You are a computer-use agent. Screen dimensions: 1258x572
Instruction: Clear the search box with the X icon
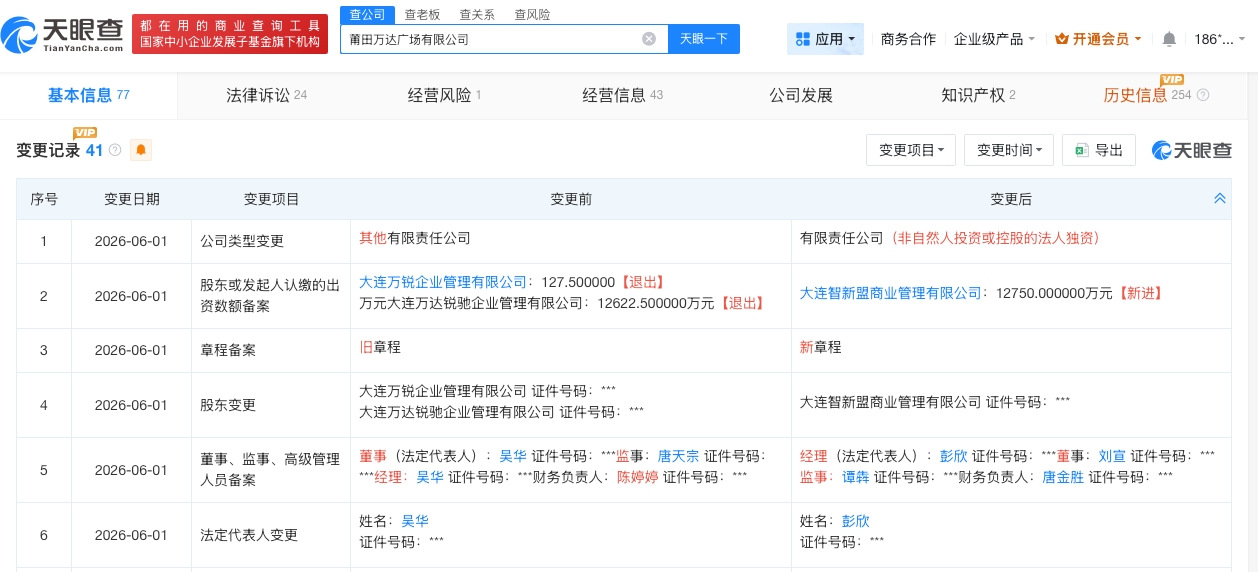pyautogui.click(x=649, y=39)
